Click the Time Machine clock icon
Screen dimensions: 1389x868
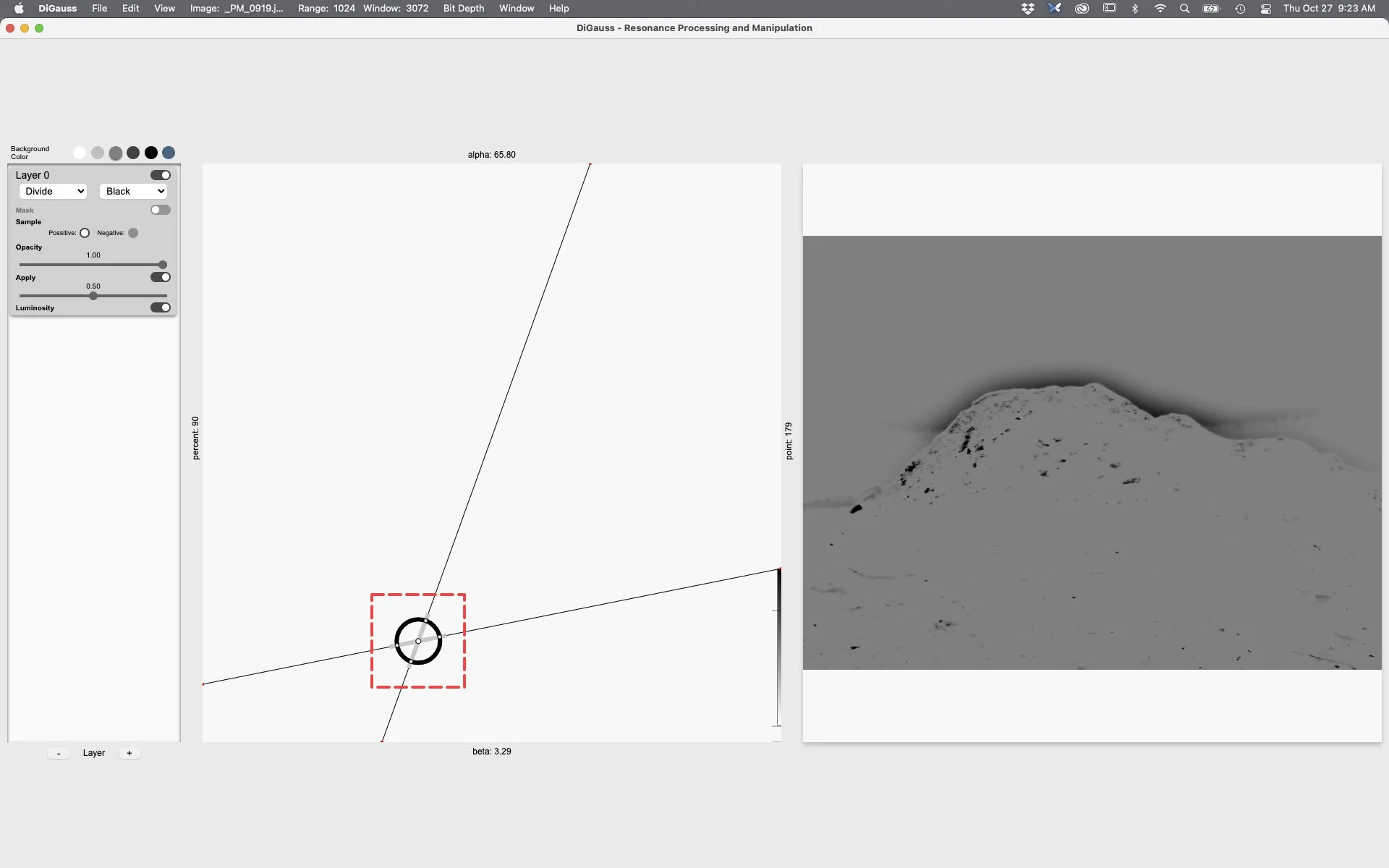click(1239, 9)
